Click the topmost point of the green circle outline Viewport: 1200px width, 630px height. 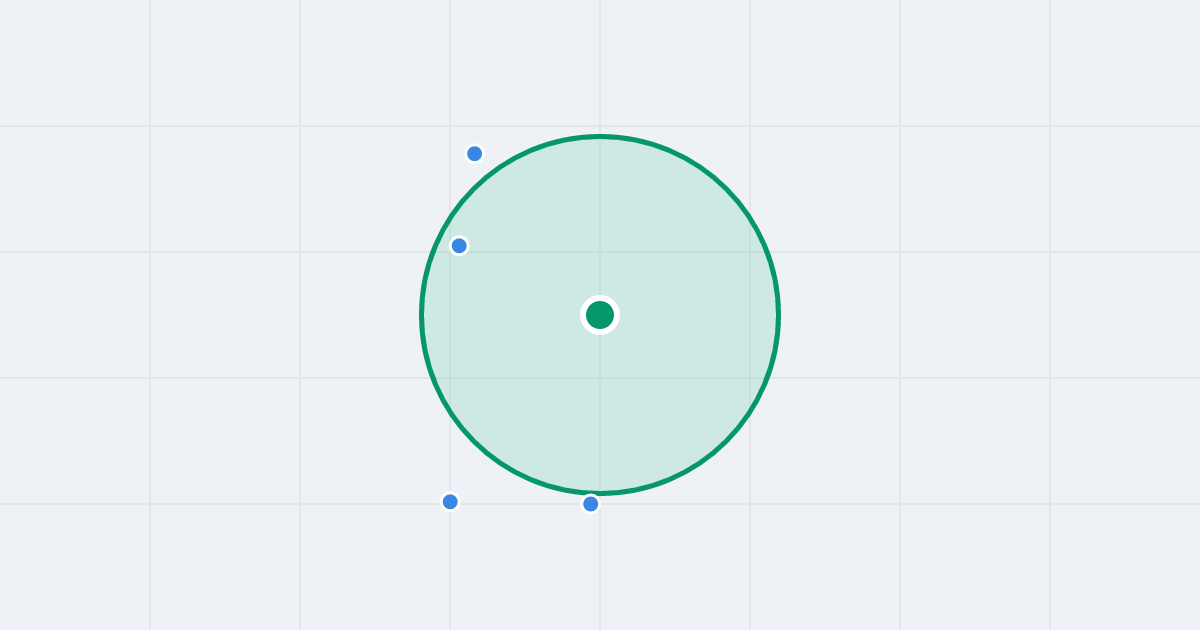(600, 136)
